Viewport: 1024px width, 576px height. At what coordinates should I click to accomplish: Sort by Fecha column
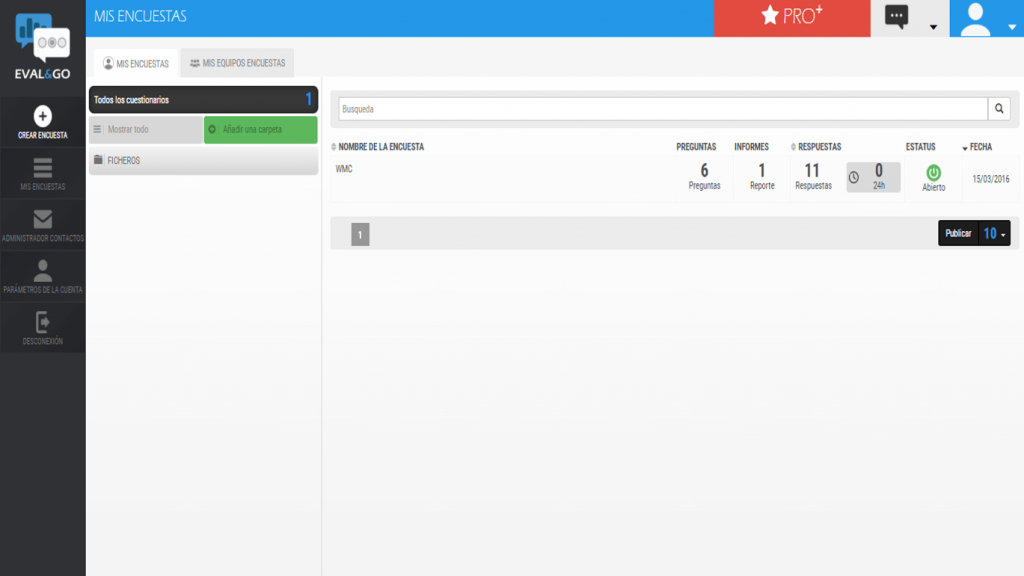979,147
